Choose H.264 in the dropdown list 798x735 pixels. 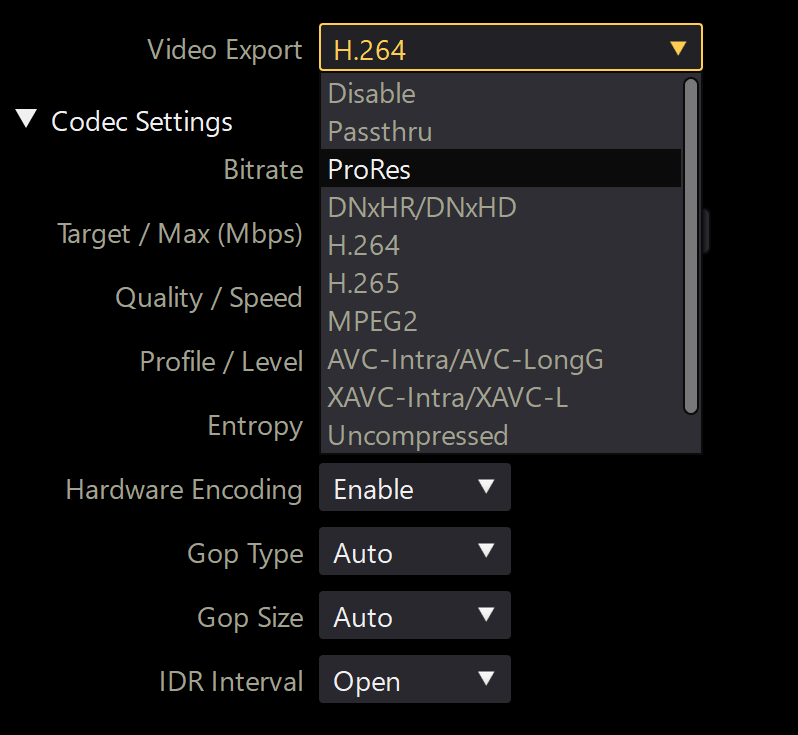coord(501,245)
